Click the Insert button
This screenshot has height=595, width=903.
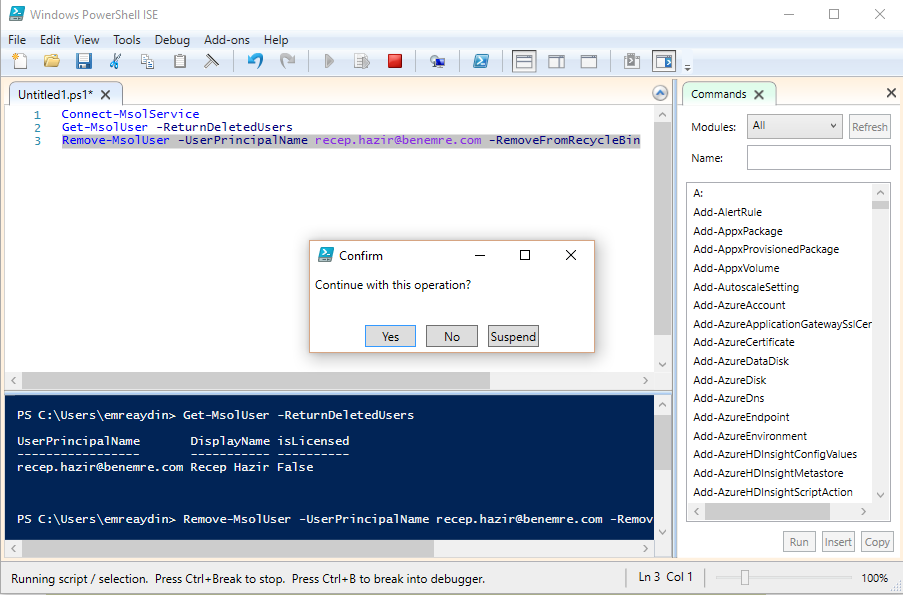pyautogui.click(x=838, y=542)
